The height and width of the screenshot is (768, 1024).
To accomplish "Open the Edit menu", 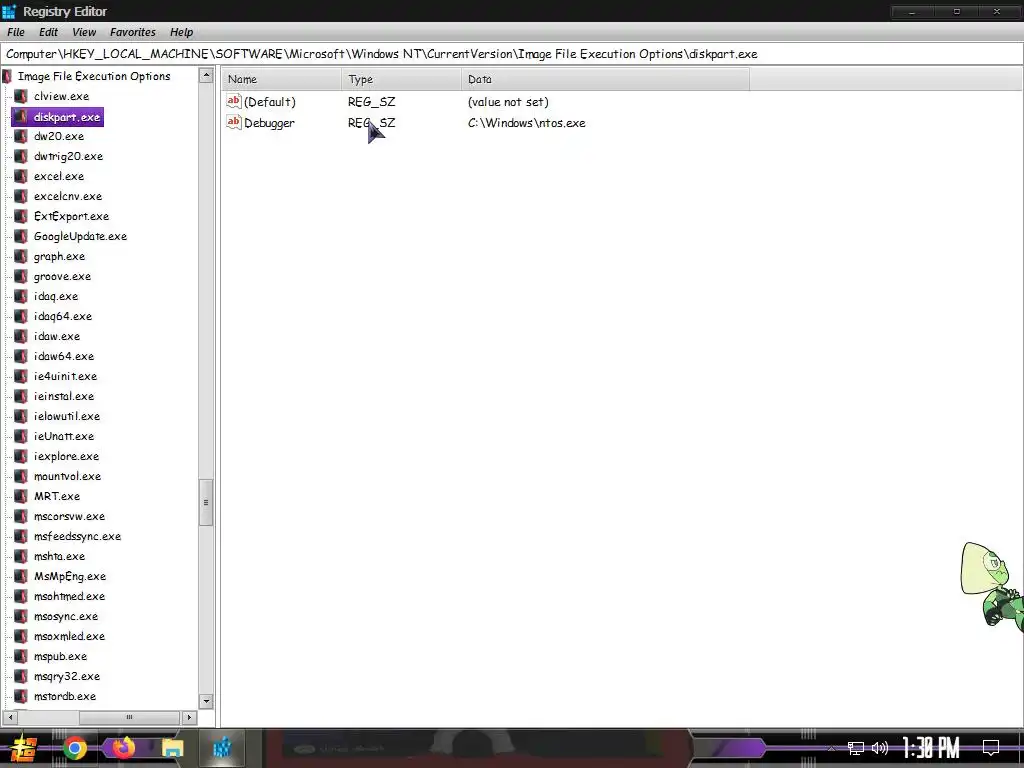I will tap(48, 32).
